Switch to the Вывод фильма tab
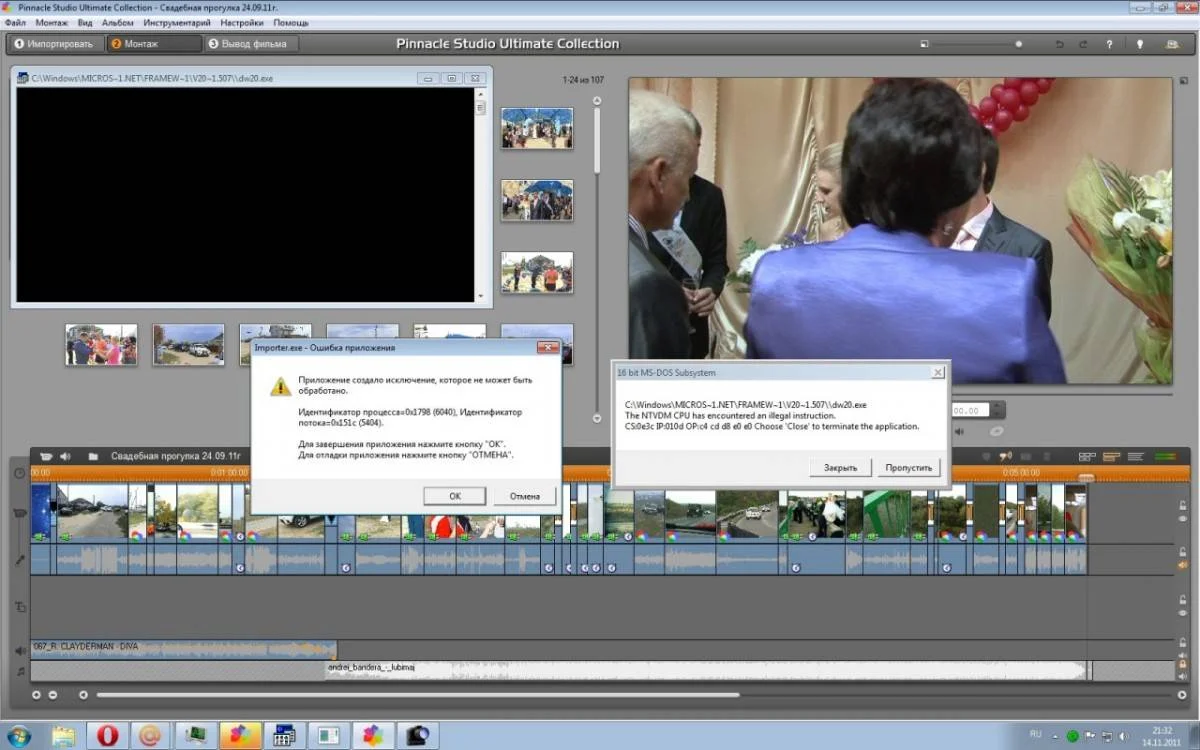This screenshot has height=750, width=1200. tap(252, 44)
